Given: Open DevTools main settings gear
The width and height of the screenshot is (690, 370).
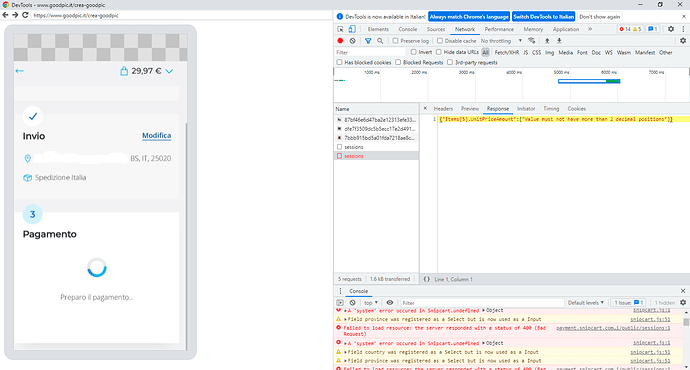Looking at the screenshot, I should pyautogui.click(x=671, y=29).
